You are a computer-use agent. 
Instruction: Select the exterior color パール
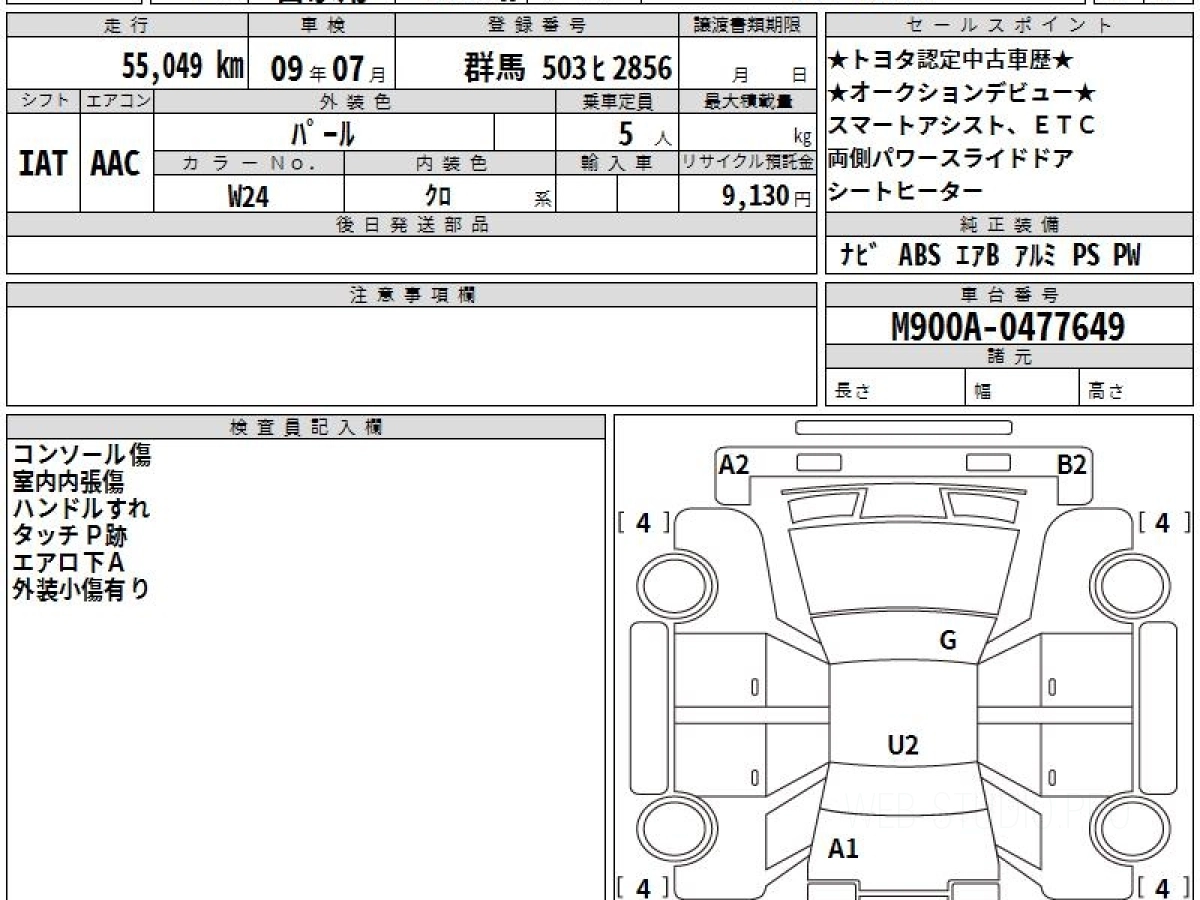[323, 132]
